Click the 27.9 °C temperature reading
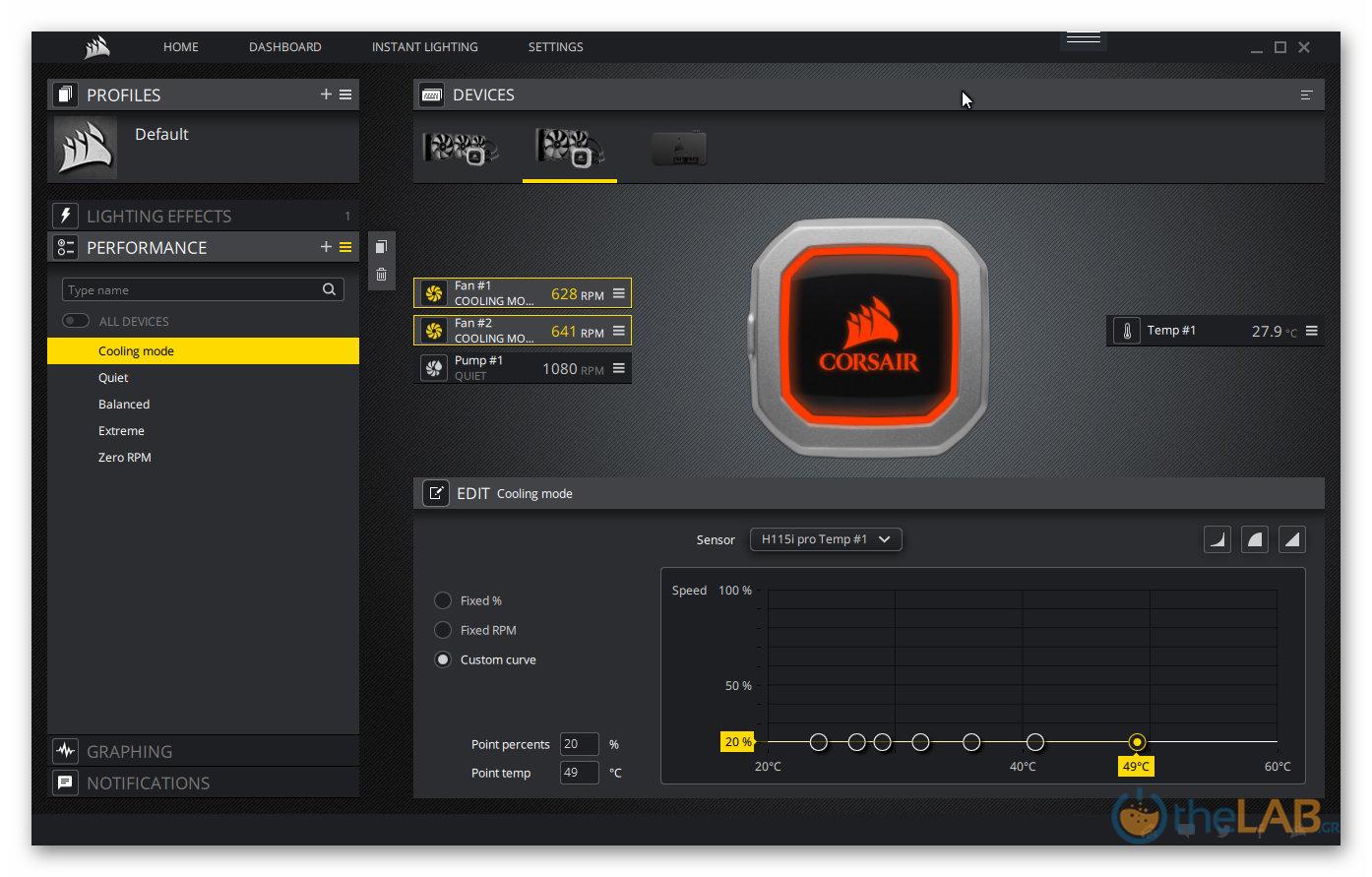Screen dimensions: 1372x877 coord(1275,332)
